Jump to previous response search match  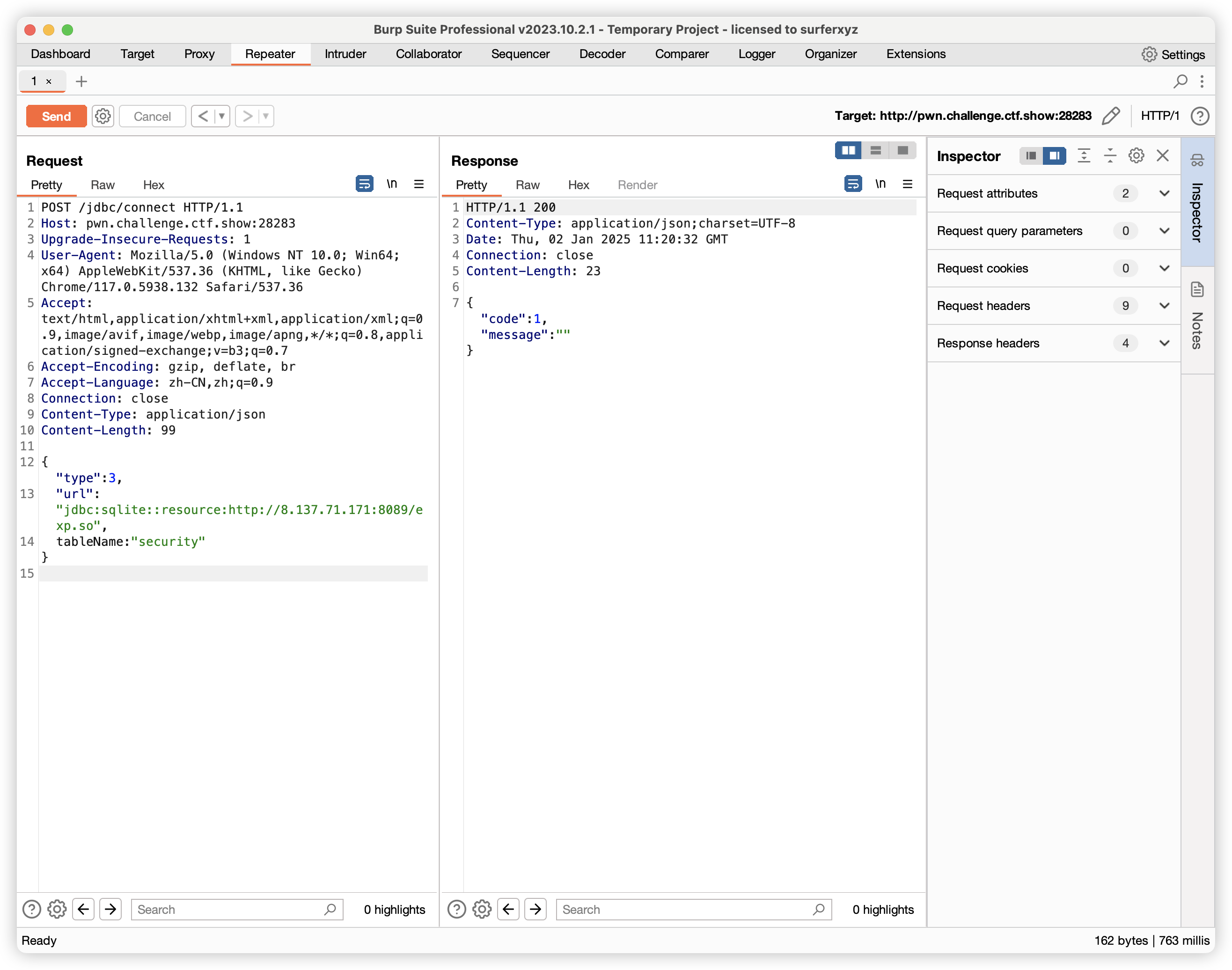point(508,909)
